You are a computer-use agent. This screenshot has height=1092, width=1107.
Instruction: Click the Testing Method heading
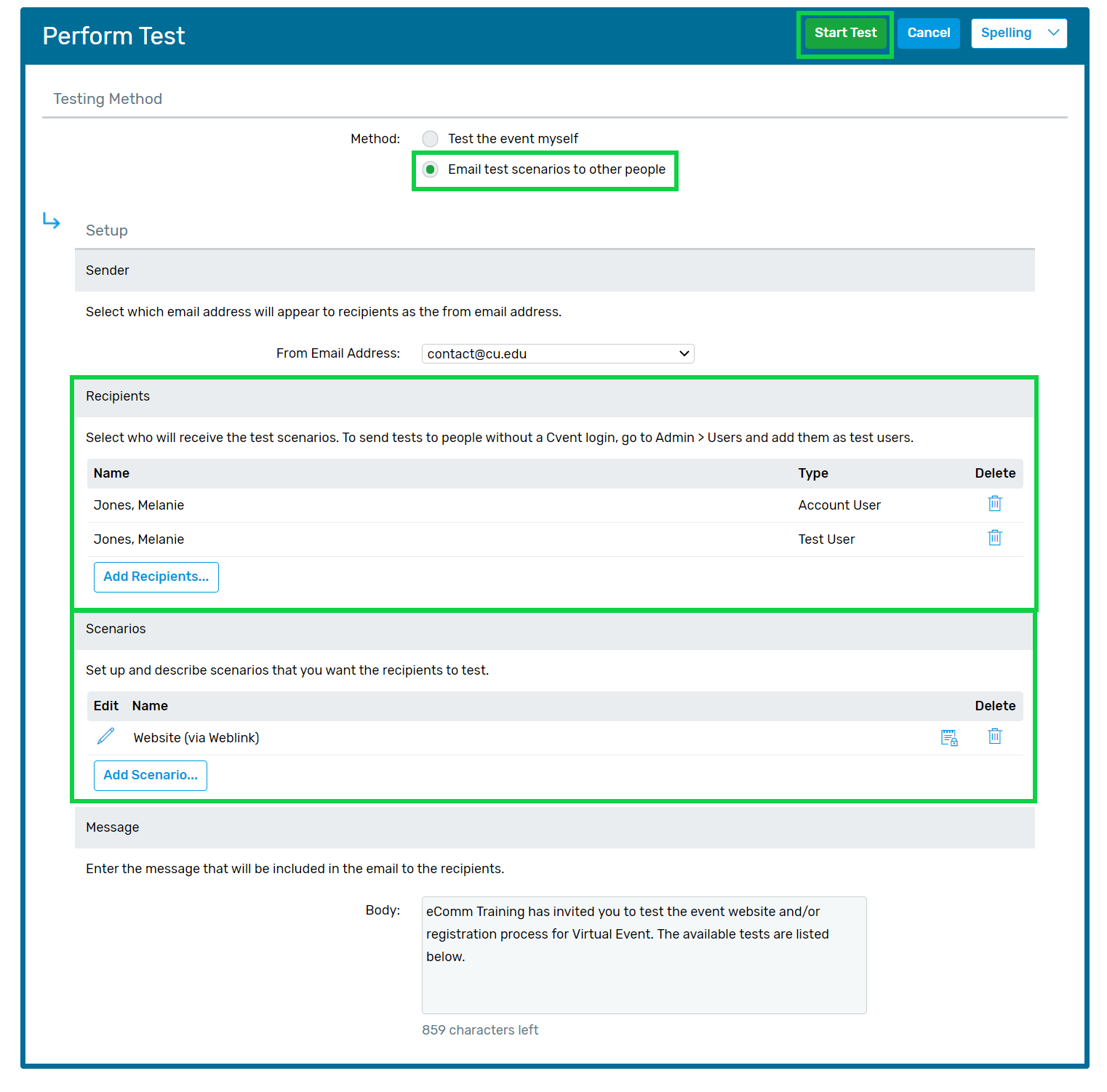point(108,99)
